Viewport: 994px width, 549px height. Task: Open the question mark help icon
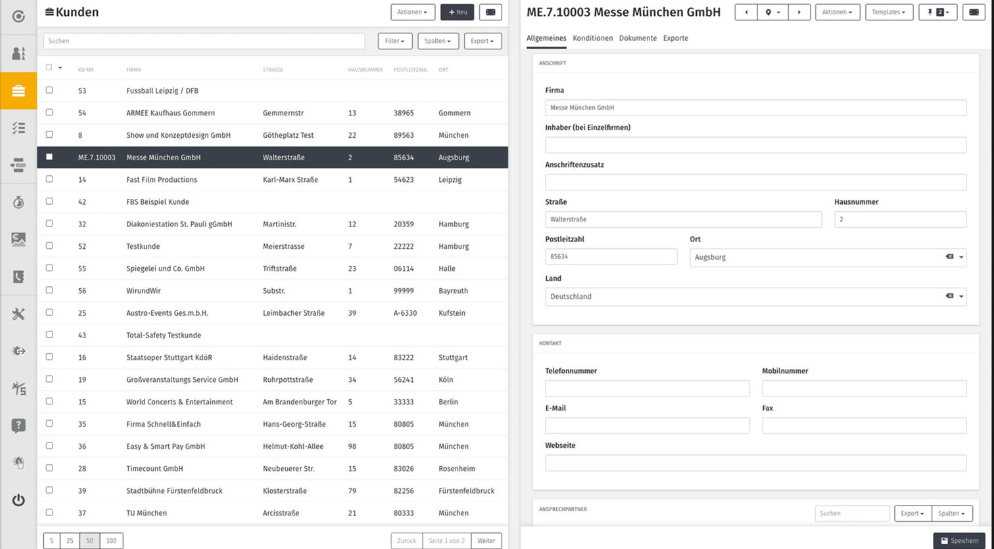tap(18, 425)
